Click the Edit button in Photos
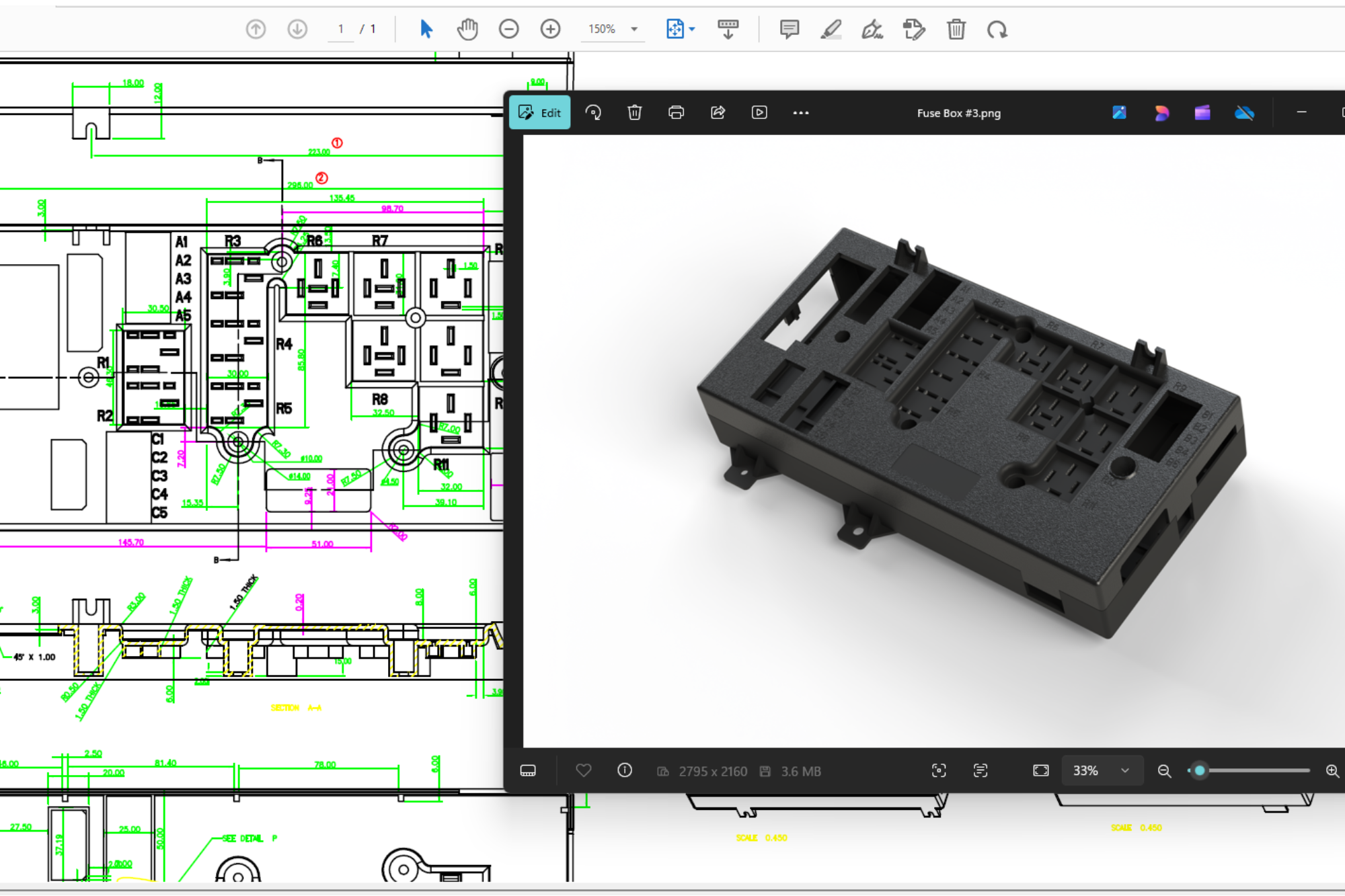1345x896 pixels. (540, 112)
